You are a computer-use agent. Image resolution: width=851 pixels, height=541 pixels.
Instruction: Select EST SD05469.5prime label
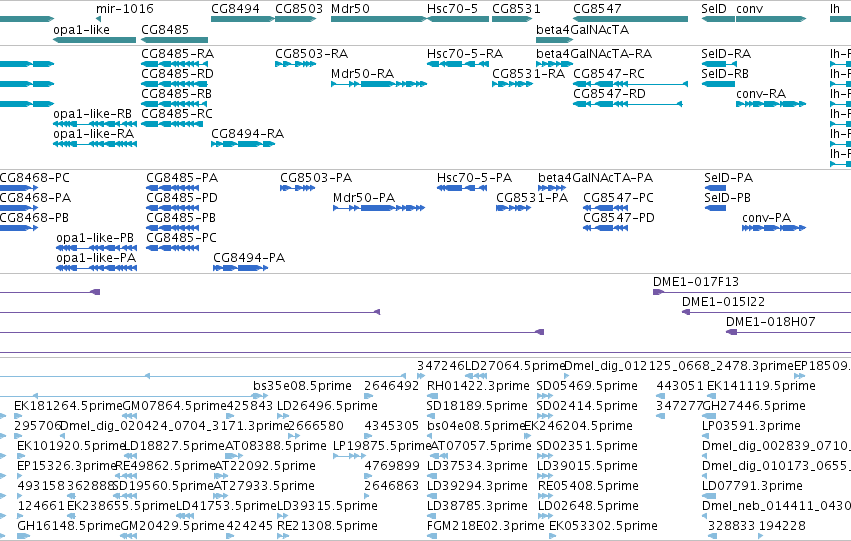(587, 386)
